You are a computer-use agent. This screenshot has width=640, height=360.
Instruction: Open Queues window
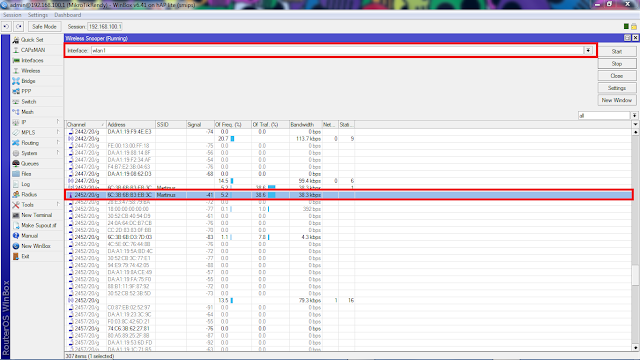click(30, 163)
